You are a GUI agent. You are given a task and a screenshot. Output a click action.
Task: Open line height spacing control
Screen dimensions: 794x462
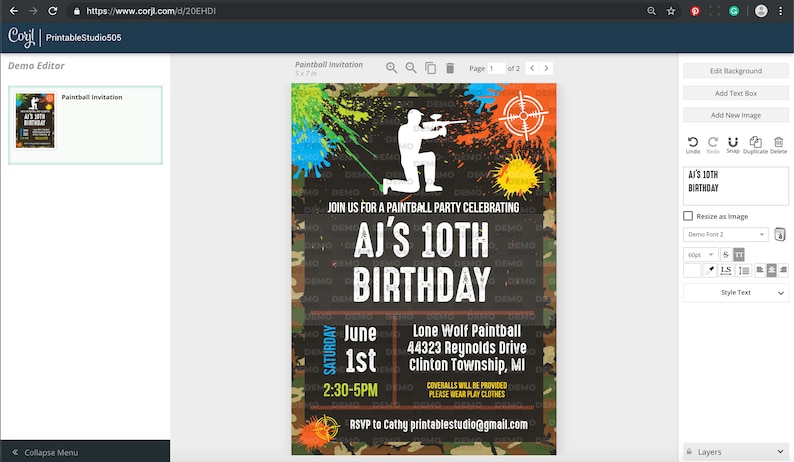tap(744, 270)
